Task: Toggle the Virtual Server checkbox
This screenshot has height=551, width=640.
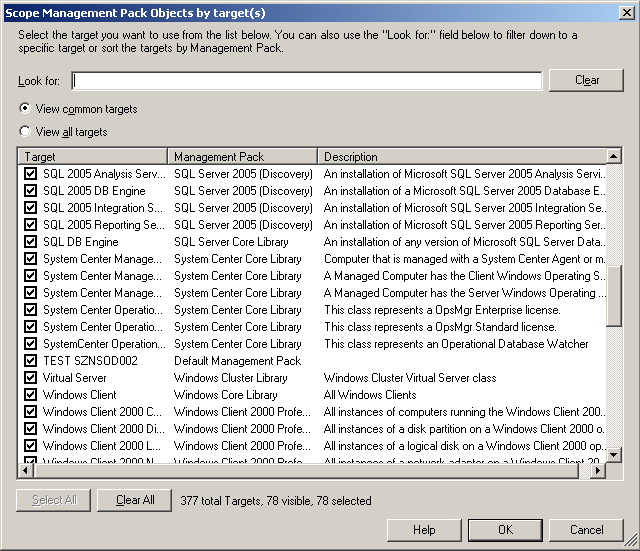Action: (30, 378)
